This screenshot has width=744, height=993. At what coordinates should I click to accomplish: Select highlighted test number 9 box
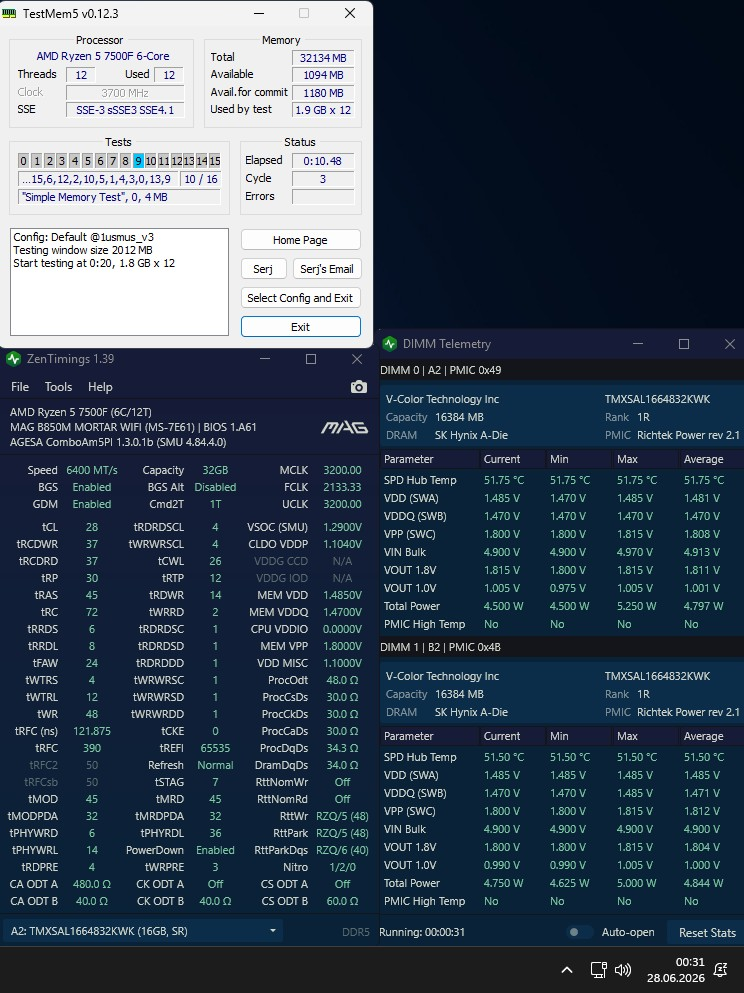[139, 161]
